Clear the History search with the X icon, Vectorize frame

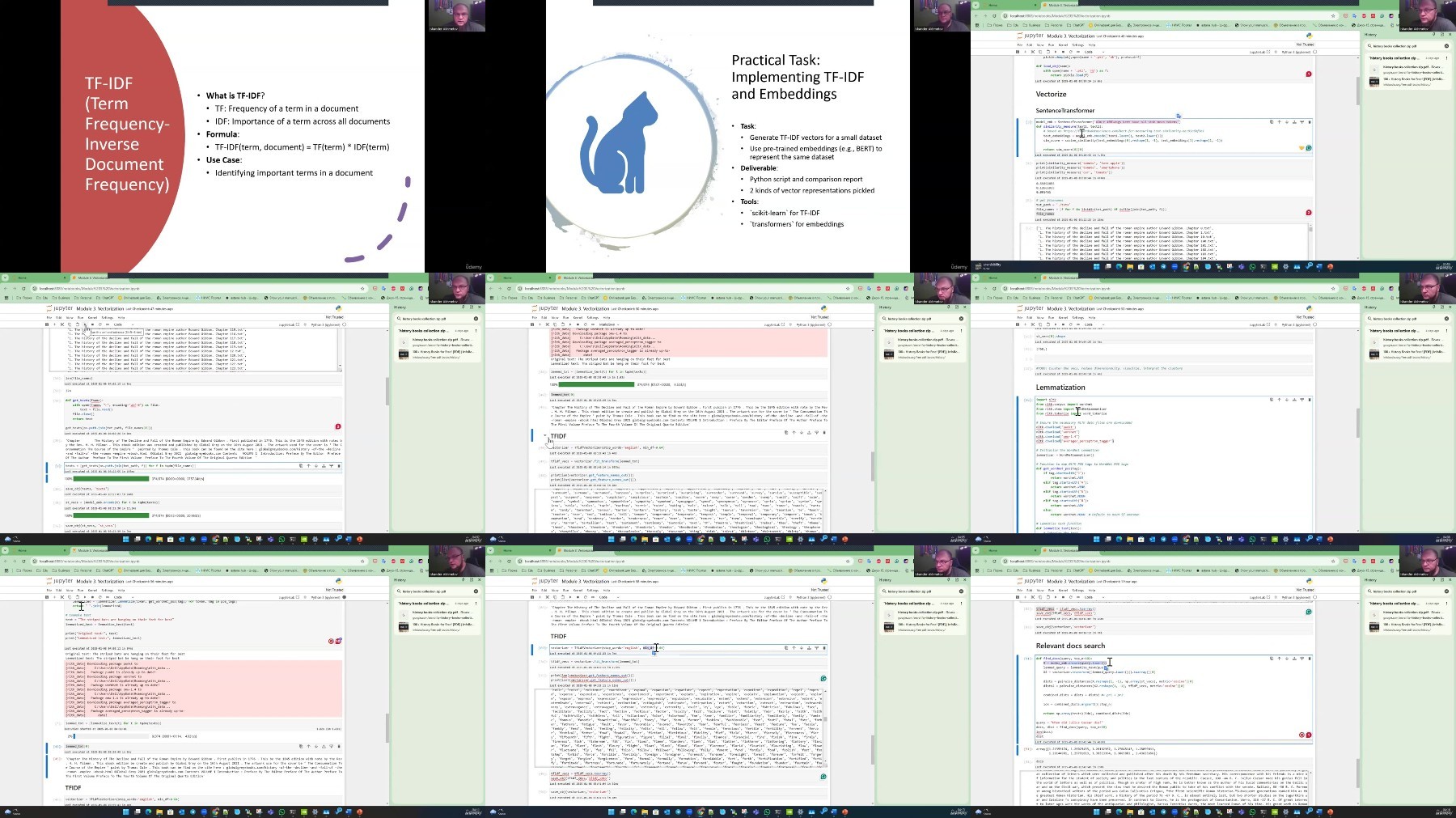pyautogui.click(x=1446, y=46)
